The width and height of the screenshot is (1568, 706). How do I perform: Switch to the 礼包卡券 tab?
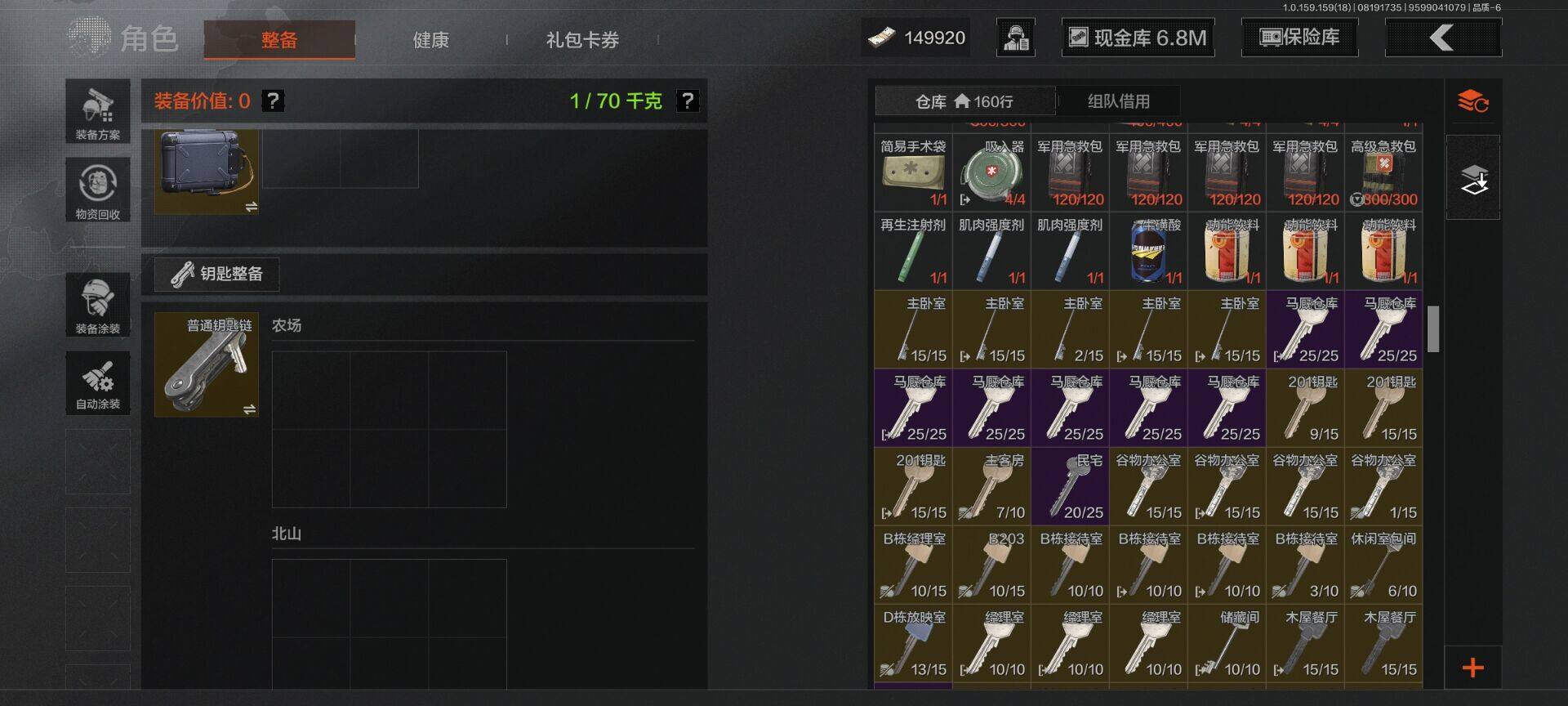tap(582, 40)
